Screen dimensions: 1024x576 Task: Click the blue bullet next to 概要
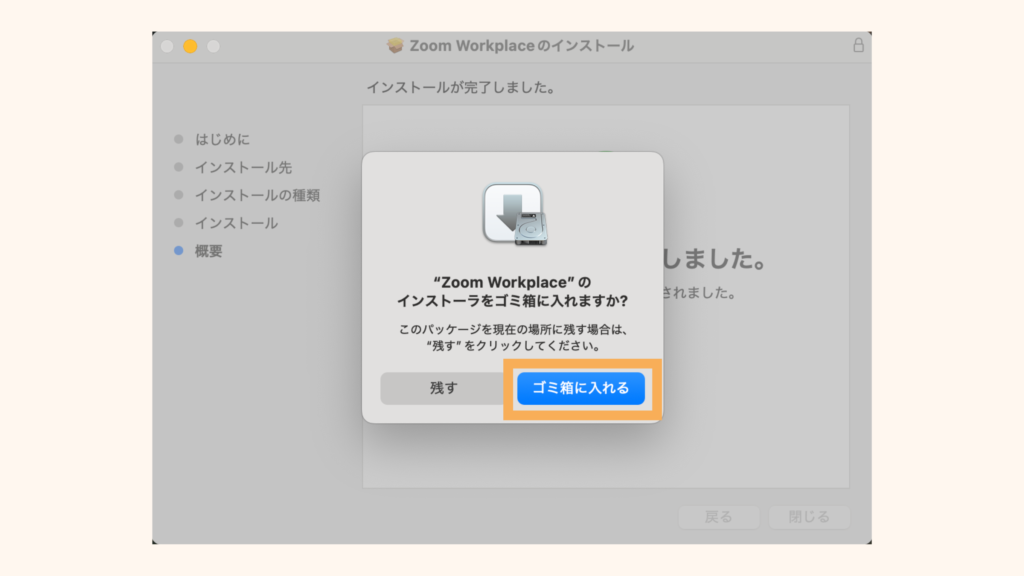point(179,251)
